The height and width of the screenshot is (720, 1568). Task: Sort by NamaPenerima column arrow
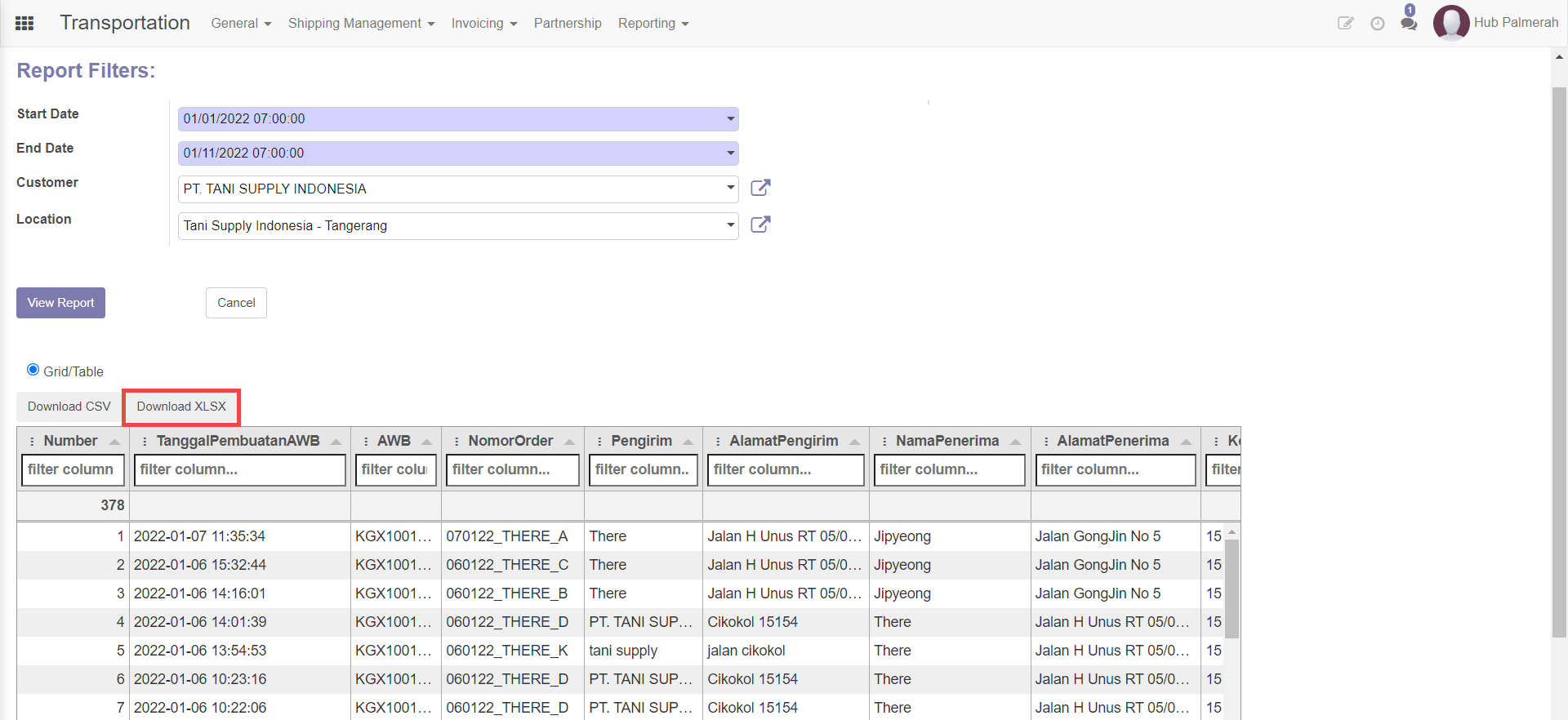(x=1015, y=442)
